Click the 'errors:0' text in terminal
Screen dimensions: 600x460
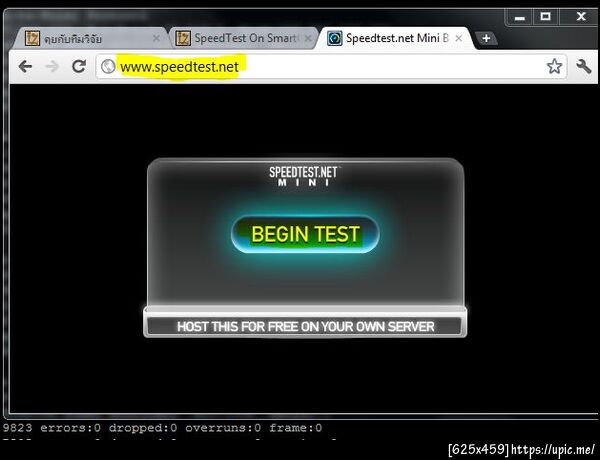(70, 427)
